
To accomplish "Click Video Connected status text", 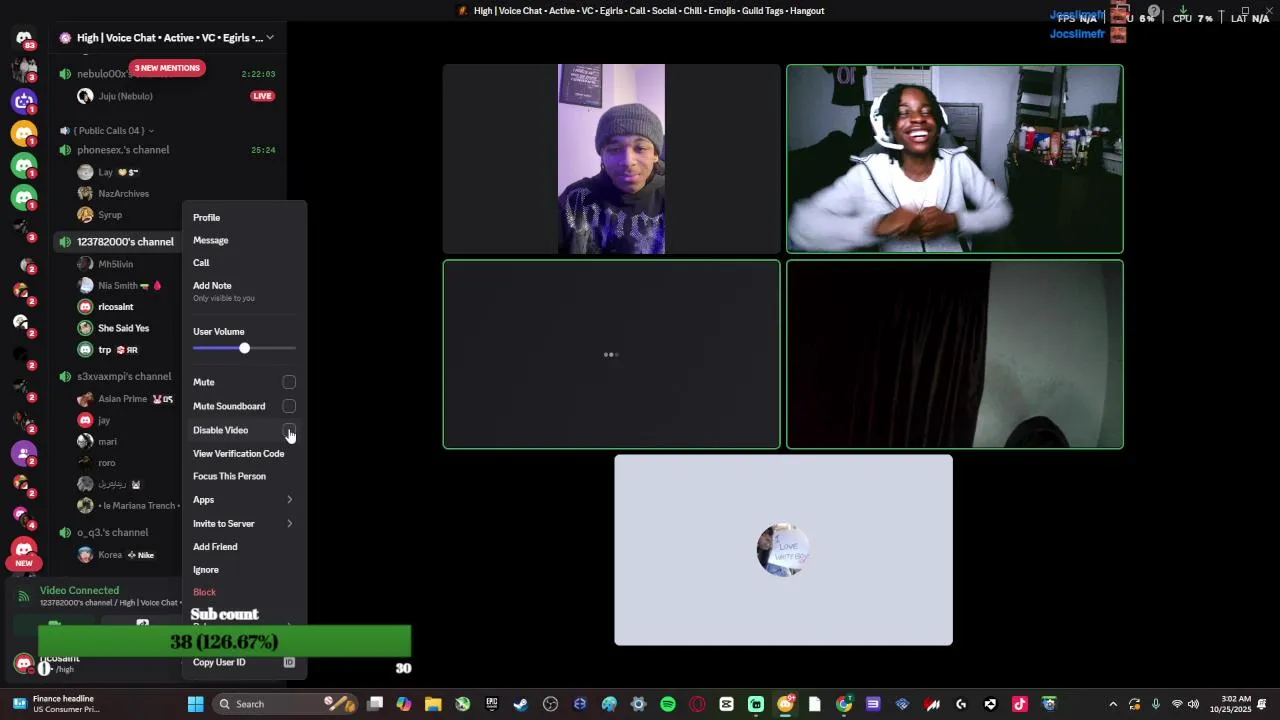I will [x=79, y=591].
